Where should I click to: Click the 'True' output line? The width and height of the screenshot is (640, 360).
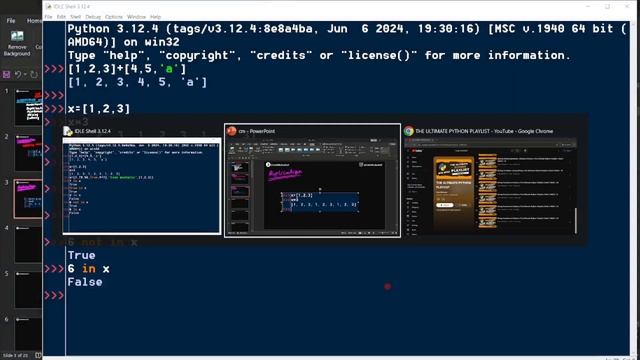click(82, 256)
